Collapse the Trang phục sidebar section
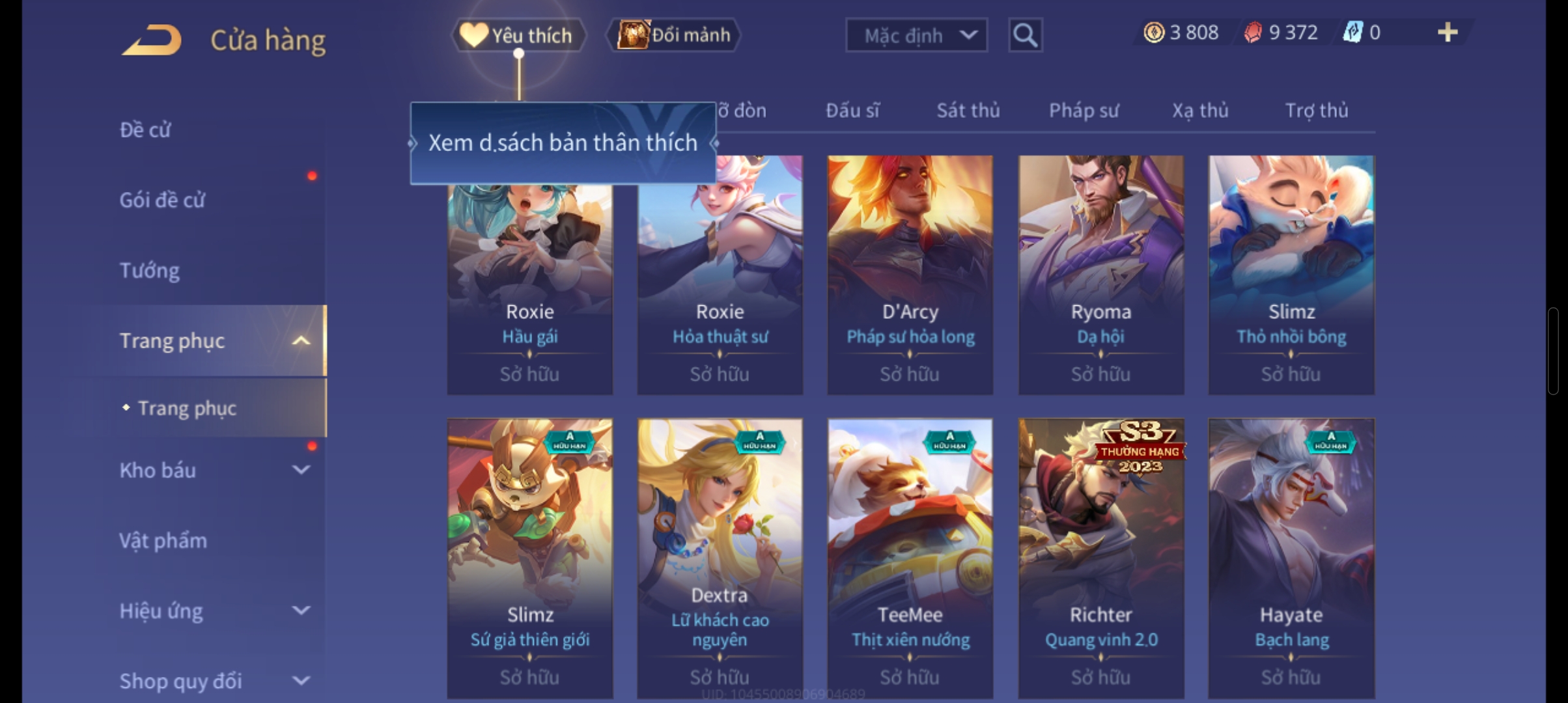 point(301,341)
